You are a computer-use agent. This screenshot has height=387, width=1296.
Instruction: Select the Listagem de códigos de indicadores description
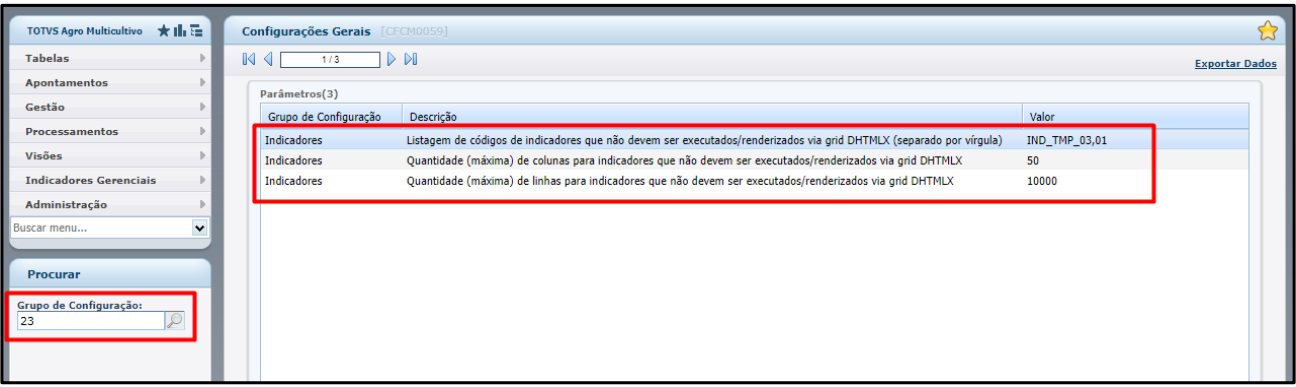[x=704, y=140]
